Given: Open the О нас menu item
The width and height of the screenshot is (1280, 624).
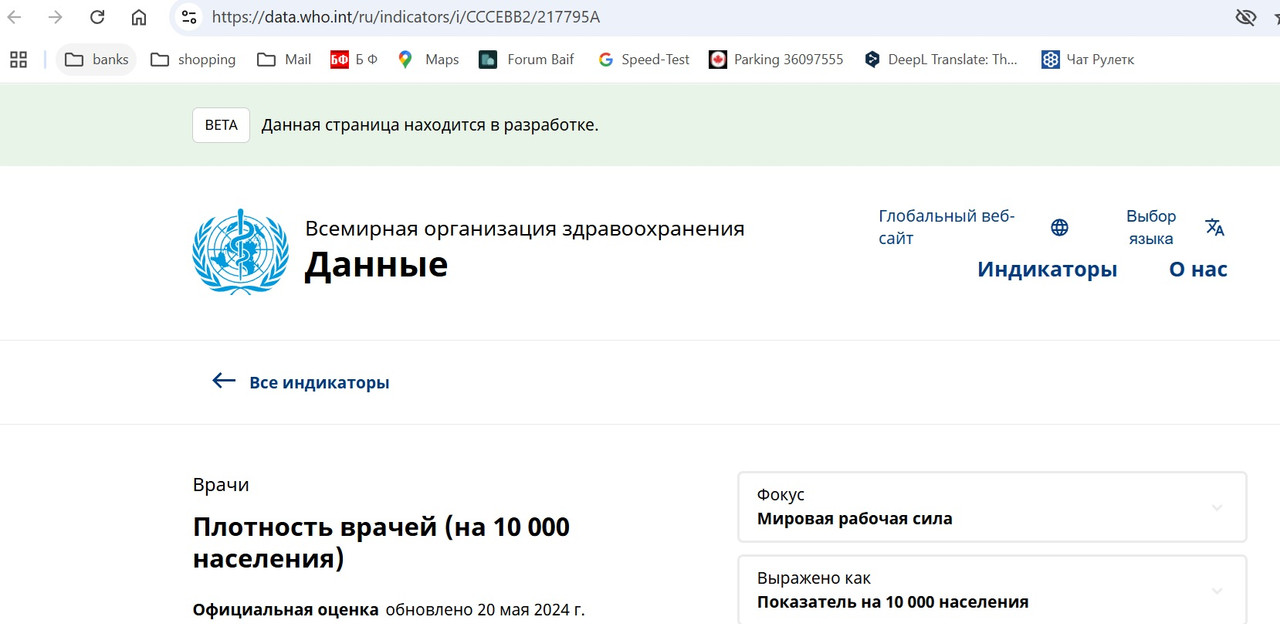Looking at the screenshot, I should (1198, 269).
